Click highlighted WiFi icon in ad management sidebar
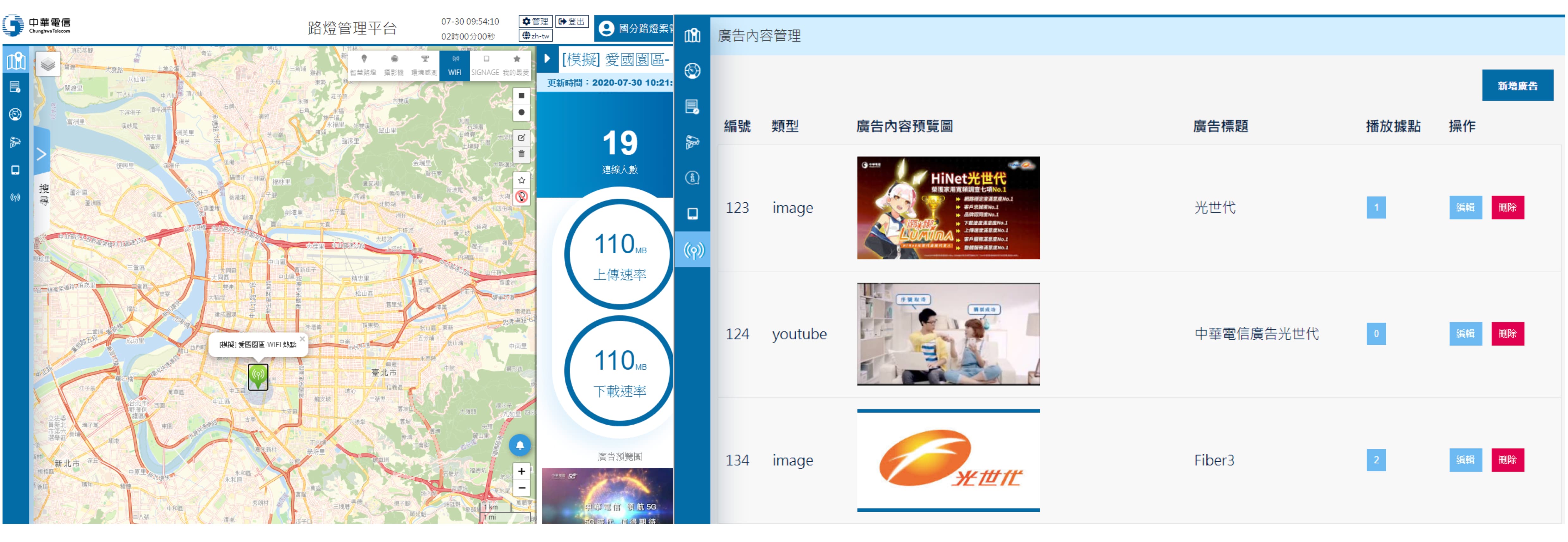The width and height of the screenshot is (1568, 542). tap(693, 250)
